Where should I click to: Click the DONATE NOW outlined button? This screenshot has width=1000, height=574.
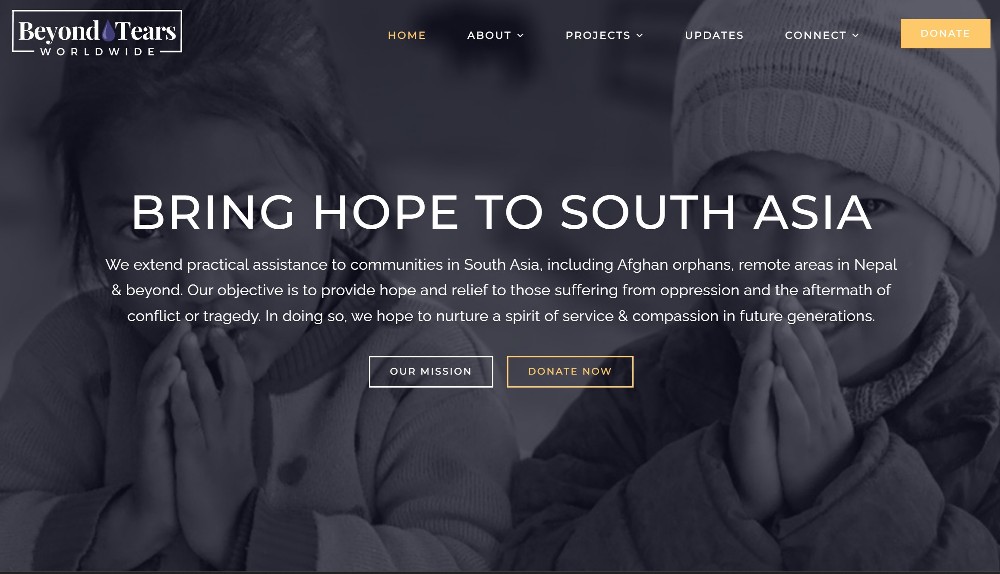[x=570, y=371]
